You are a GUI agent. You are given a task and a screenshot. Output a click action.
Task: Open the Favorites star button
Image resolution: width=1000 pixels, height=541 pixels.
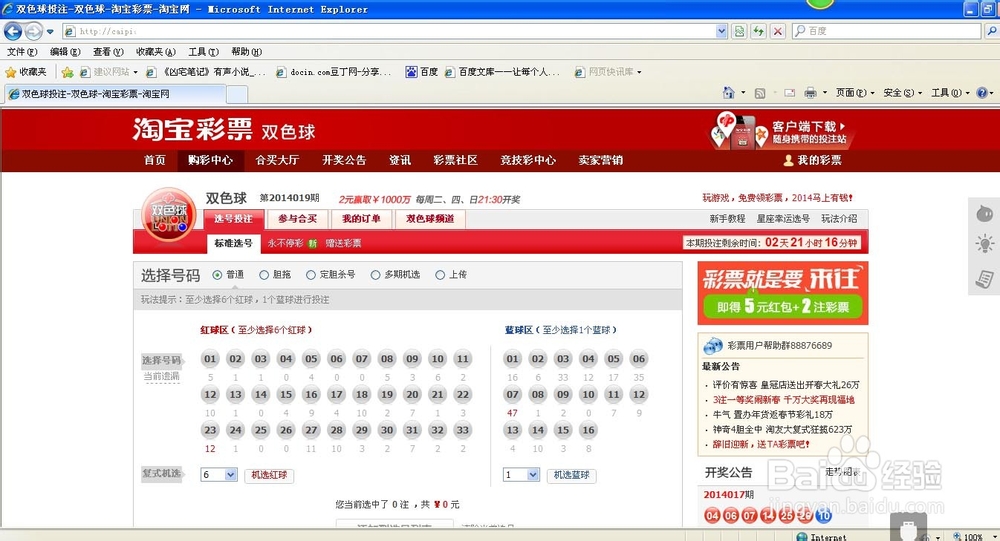26,72
